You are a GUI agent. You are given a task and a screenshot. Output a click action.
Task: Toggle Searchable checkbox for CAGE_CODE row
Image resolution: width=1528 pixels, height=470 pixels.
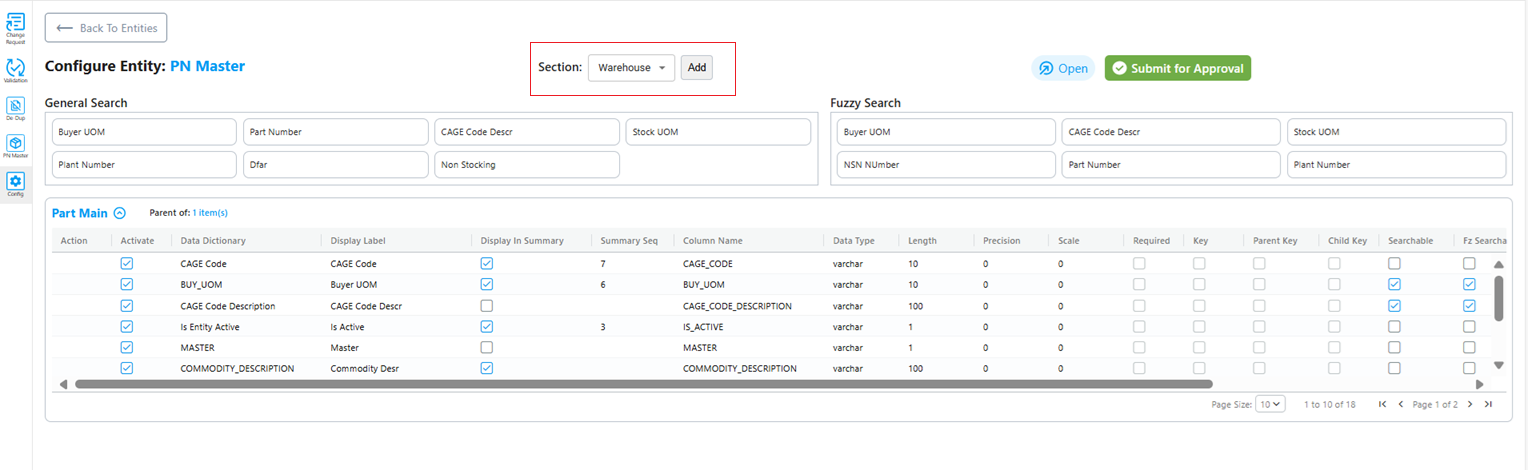click(1394, 263)
